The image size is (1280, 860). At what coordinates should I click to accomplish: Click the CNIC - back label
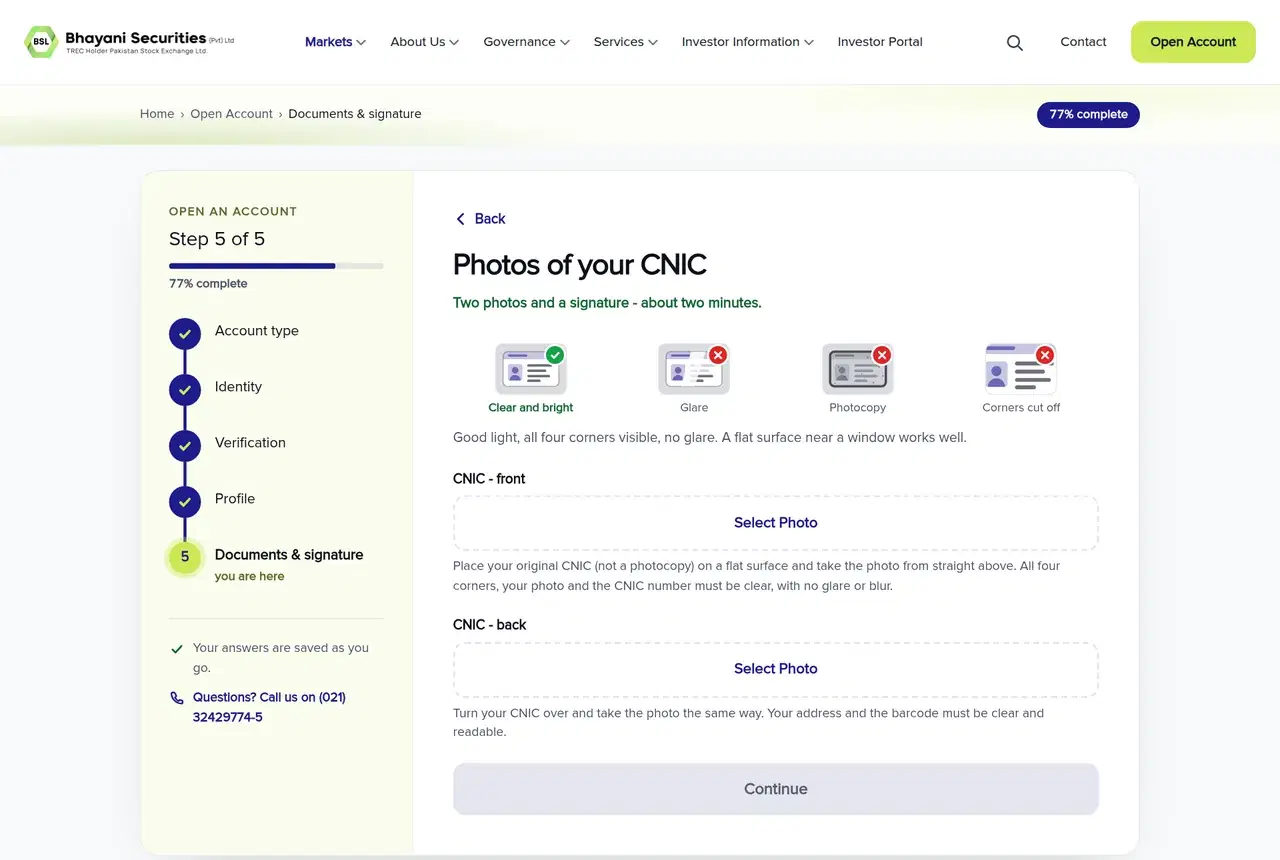(490, 625)
